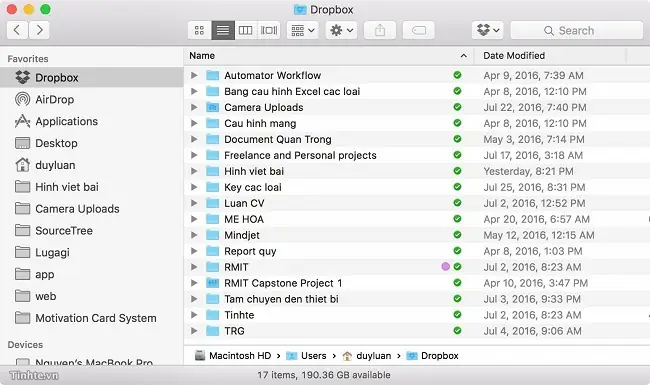Click the sync checkmark for Tinhte
The height and width of the screenshot is (385, 650).
(x=457, y=315)
